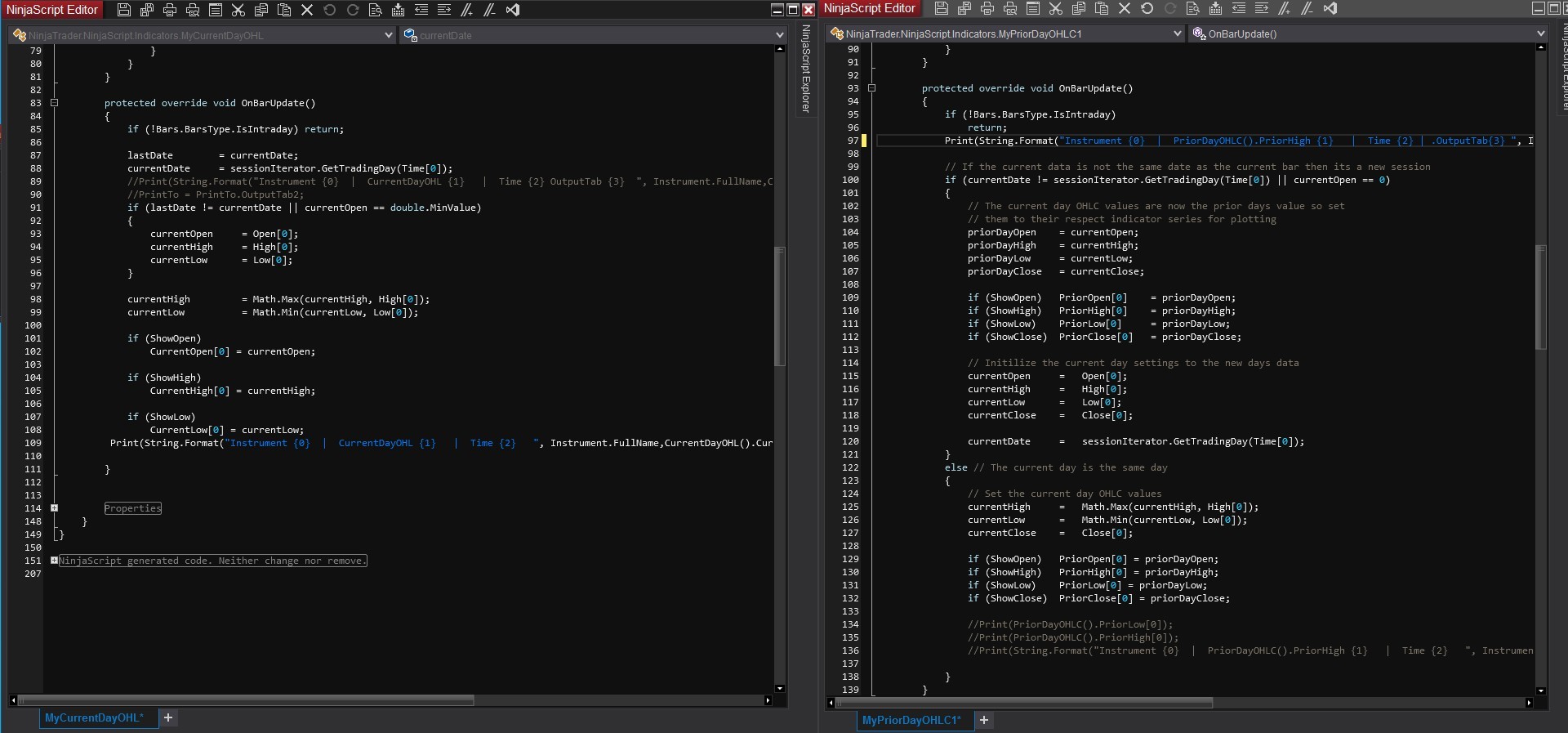Screen dimensions: 1568x733
Task: Open the MyPriorDayOHLC1 class dropdown
Action: pyautogui.click(x=1177, y=34)
